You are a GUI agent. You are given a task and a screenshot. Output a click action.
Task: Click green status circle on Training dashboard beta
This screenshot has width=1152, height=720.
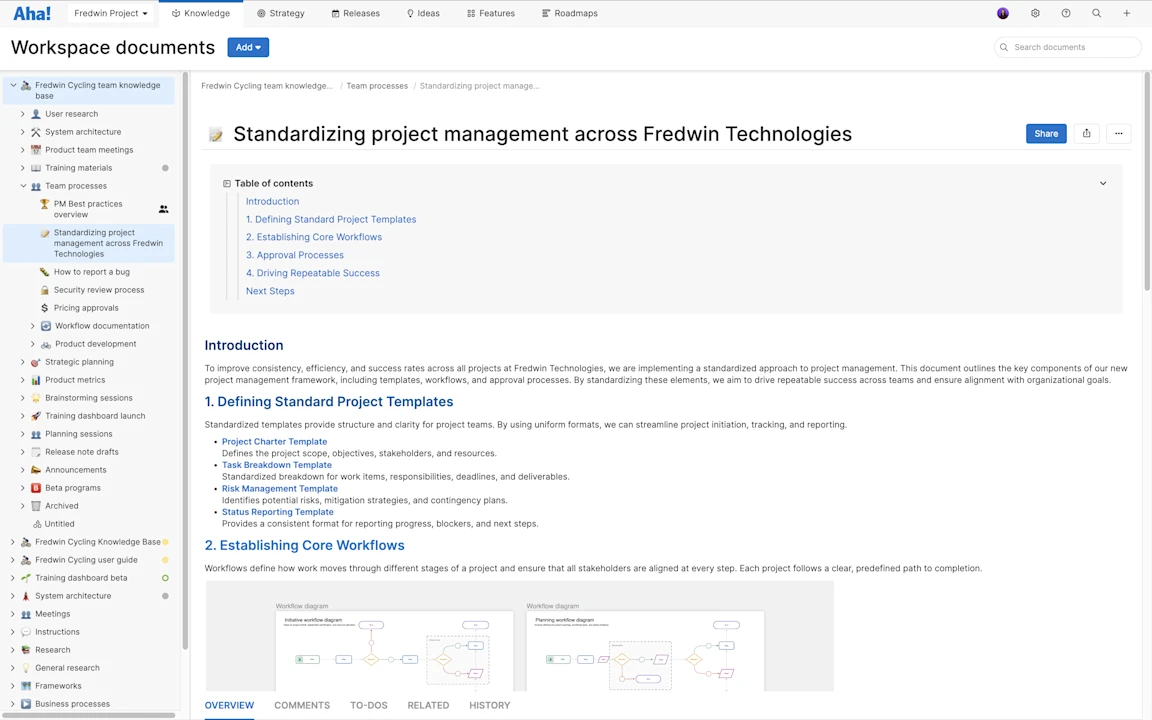coord(165,578)
